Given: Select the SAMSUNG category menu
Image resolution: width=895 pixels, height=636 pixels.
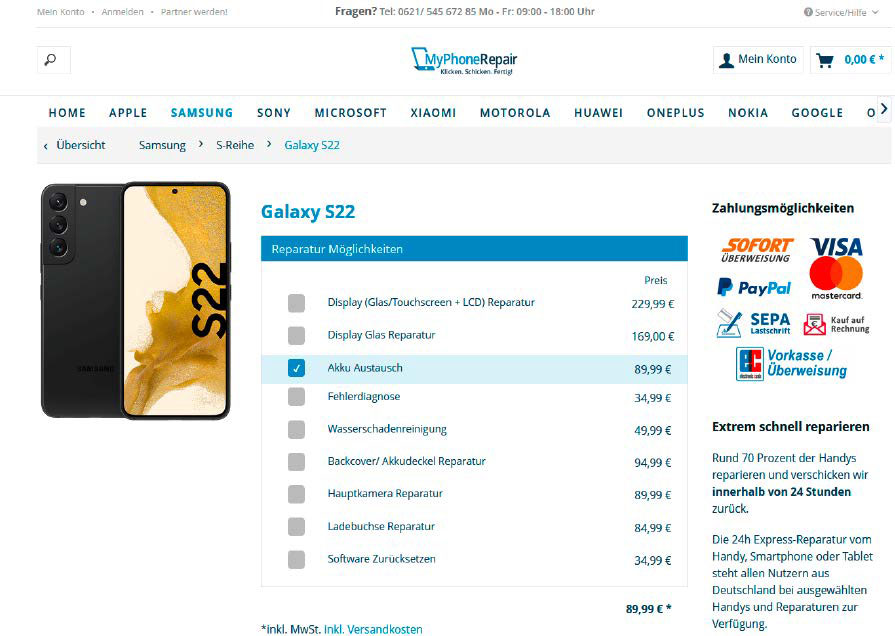Looking at the screenshot, I should (x=202, y=113).
